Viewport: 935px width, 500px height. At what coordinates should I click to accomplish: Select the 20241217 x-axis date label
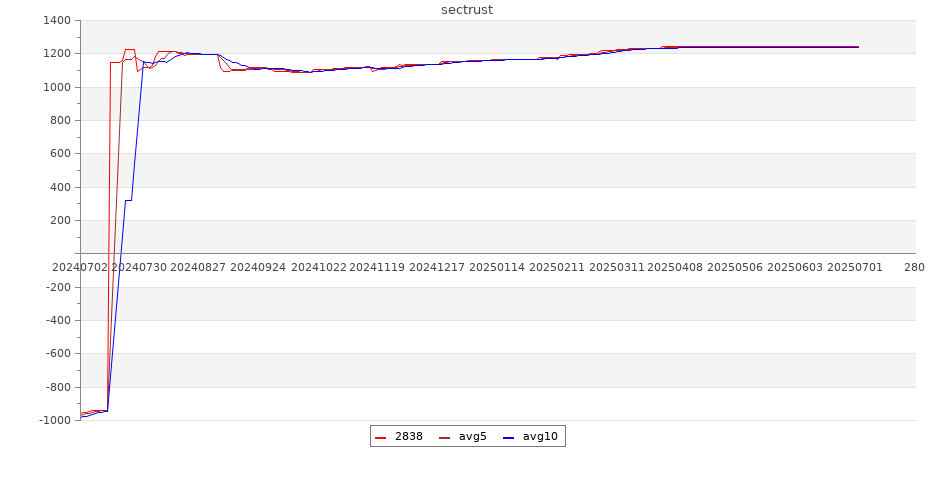click(x=437, y=268)
